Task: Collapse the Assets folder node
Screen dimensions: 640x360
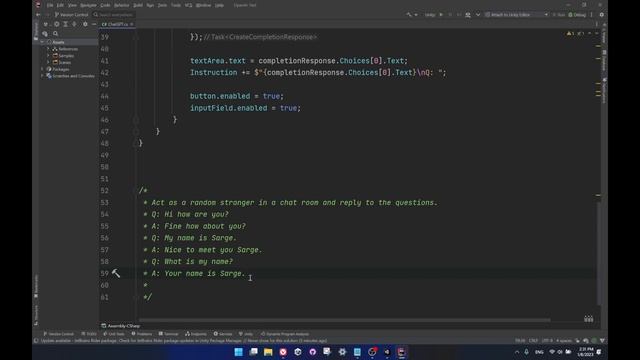Action: pos(42,42)
